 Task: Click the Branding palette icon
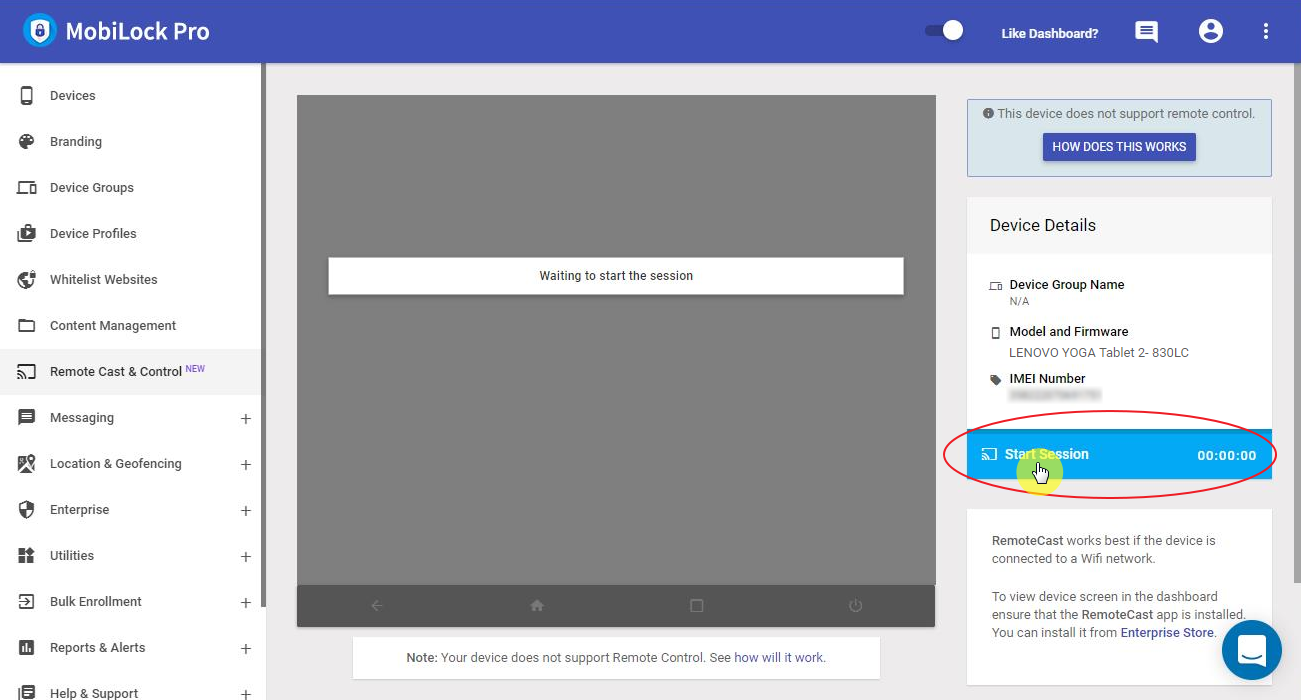tap(27, 142)
